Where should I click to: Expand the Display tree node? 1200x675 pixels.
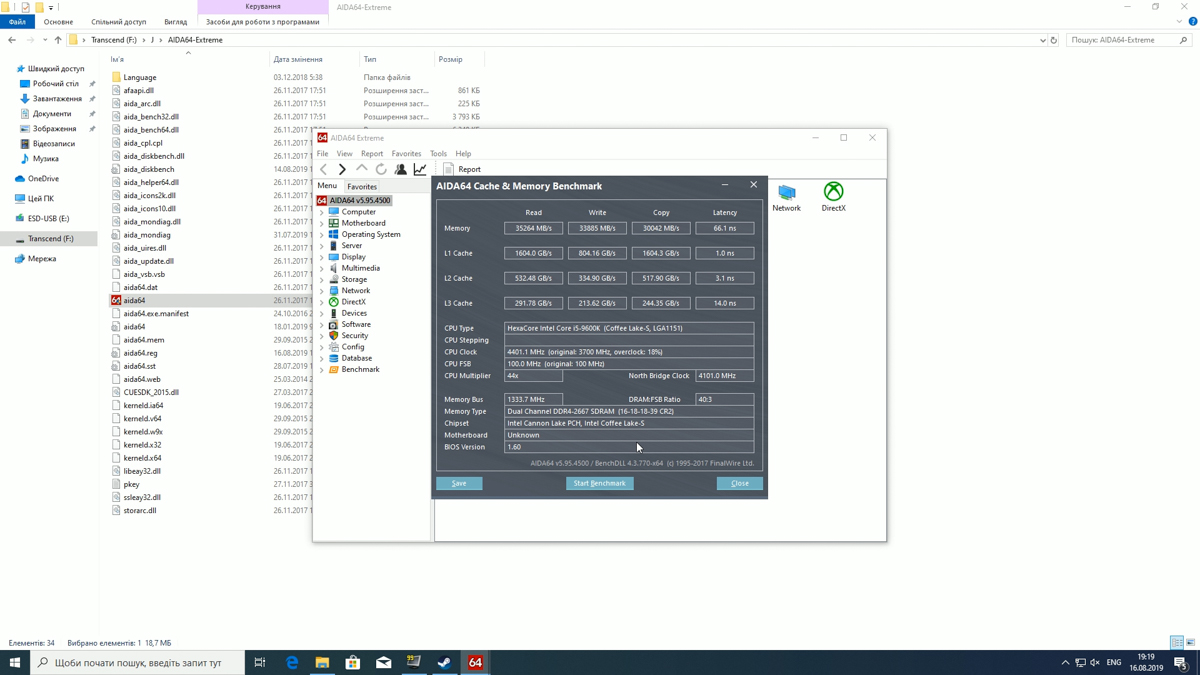322,257
